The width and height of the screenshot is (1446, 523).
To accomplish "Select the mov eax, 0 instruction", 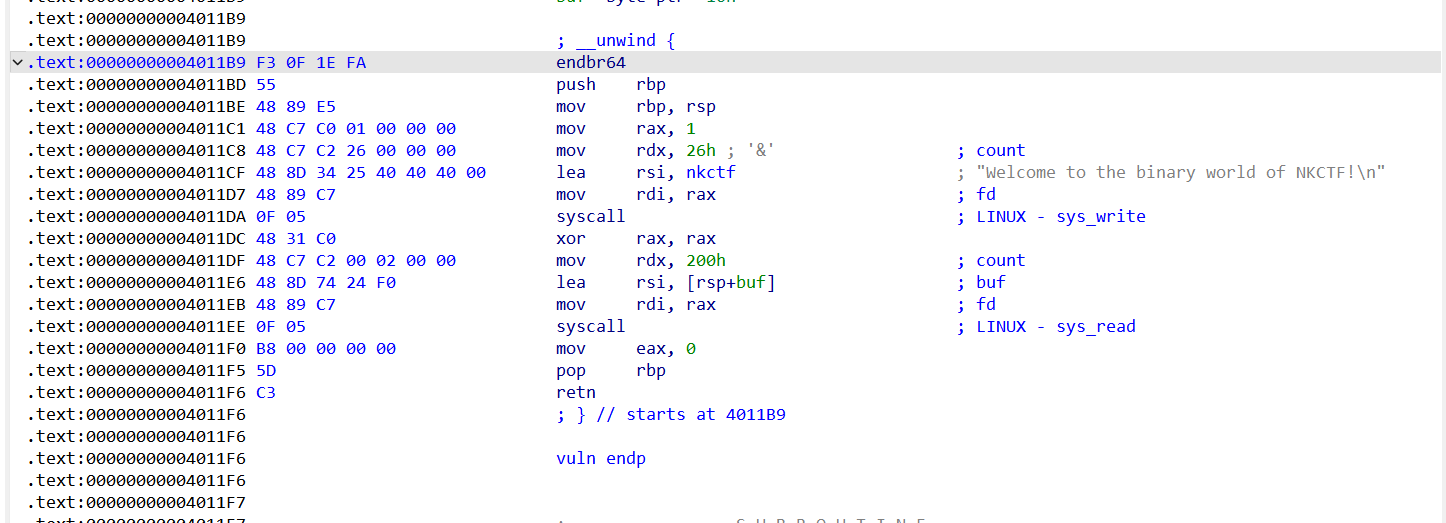I will click(625, 348).
